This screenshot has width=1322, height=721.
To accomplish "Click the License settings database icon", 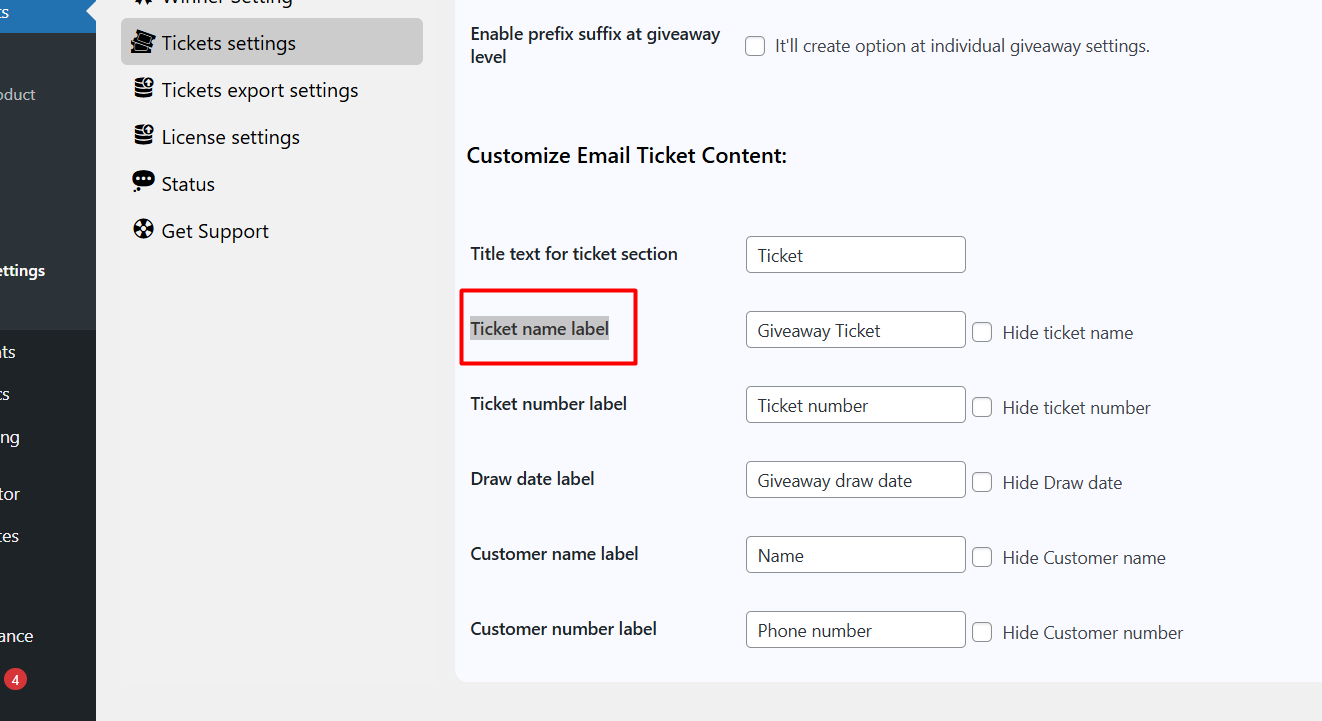I will (144, 136).
